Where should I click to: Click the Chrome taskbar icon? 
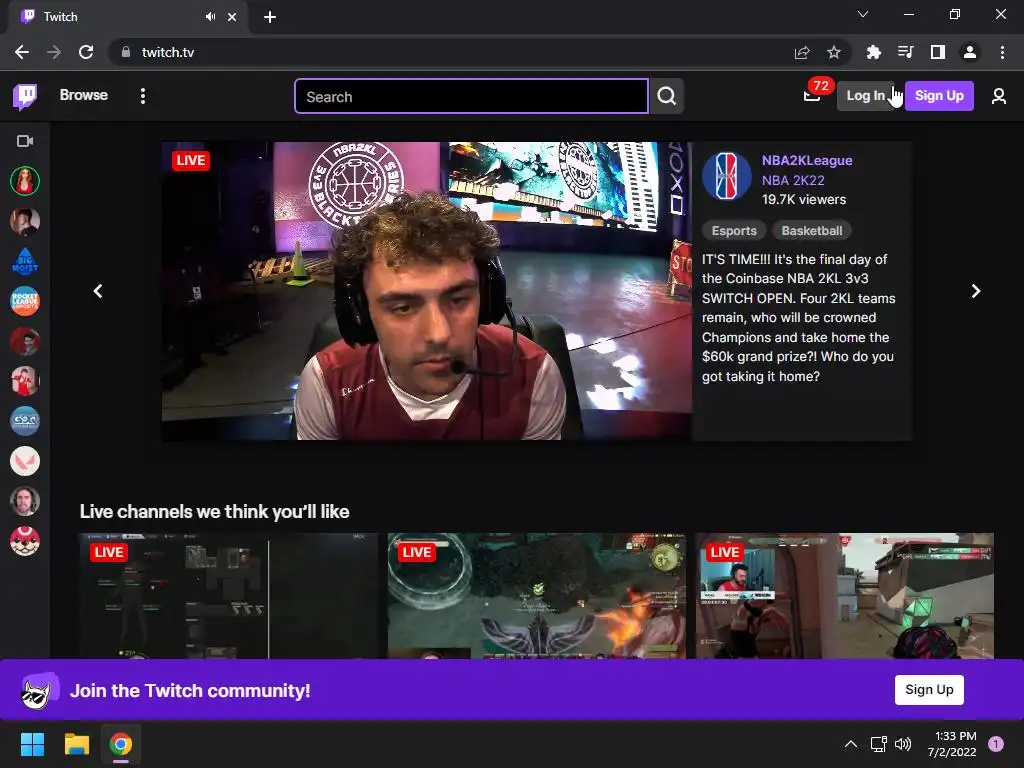click(121, 744)
